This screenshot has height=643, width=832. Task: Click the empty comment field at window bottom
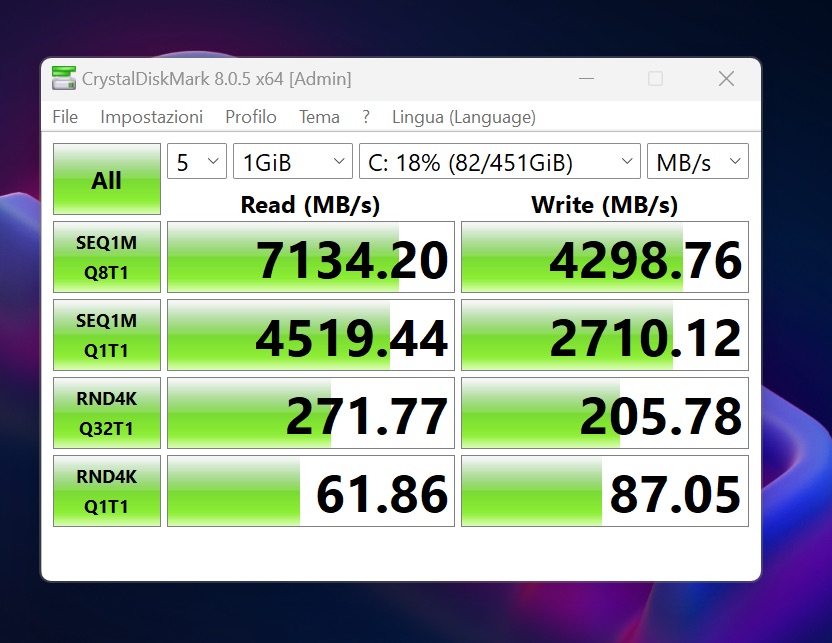pyautogui.click(x=401, y=553)
